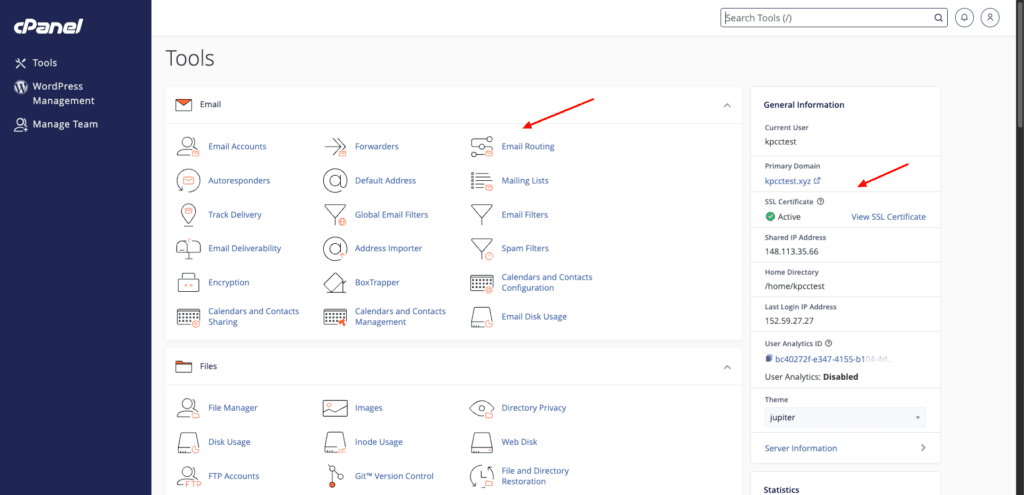The image size is (1024, 495).
Task: Open the Email Filters funnel icon
Action: 481,214
